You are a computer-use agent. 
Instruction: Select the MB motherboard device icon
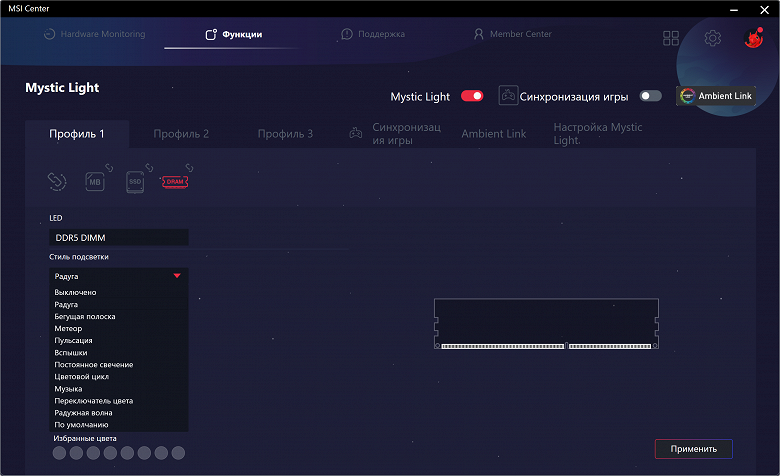tap(95, 182)
